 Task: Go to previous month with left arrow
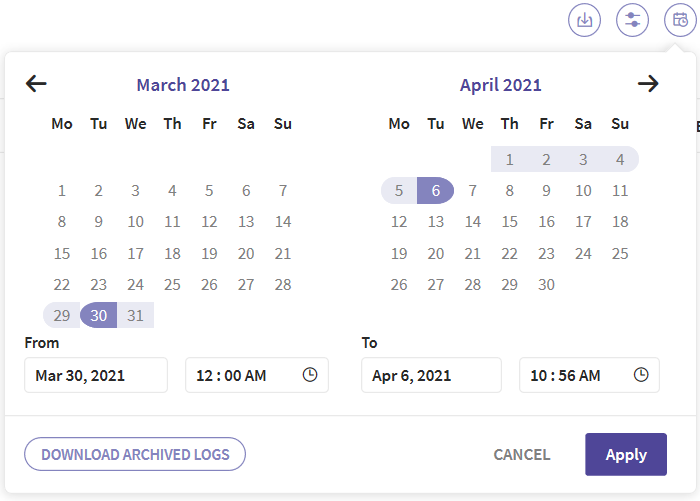36,84
